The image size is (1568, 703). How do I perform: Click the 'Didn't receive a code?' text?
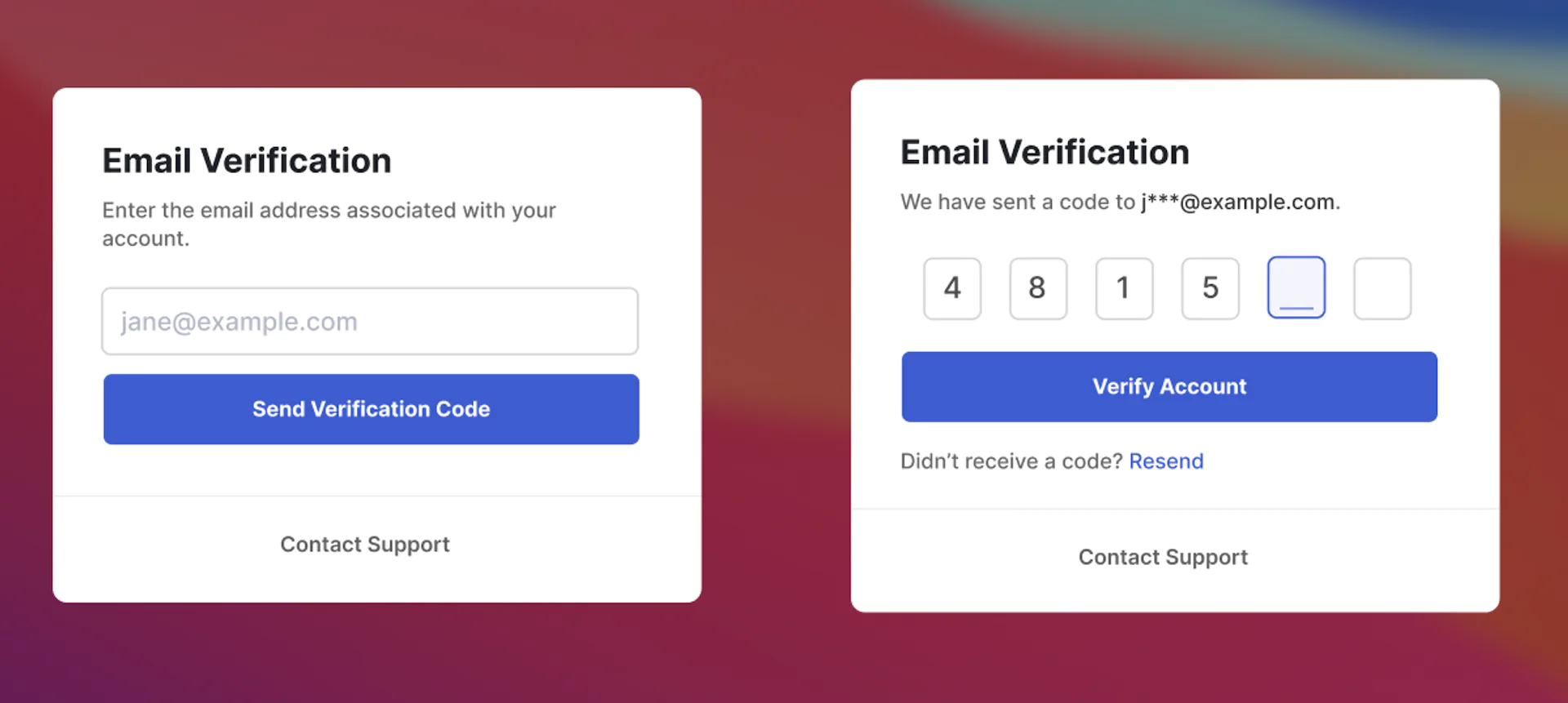(1012, 461)
